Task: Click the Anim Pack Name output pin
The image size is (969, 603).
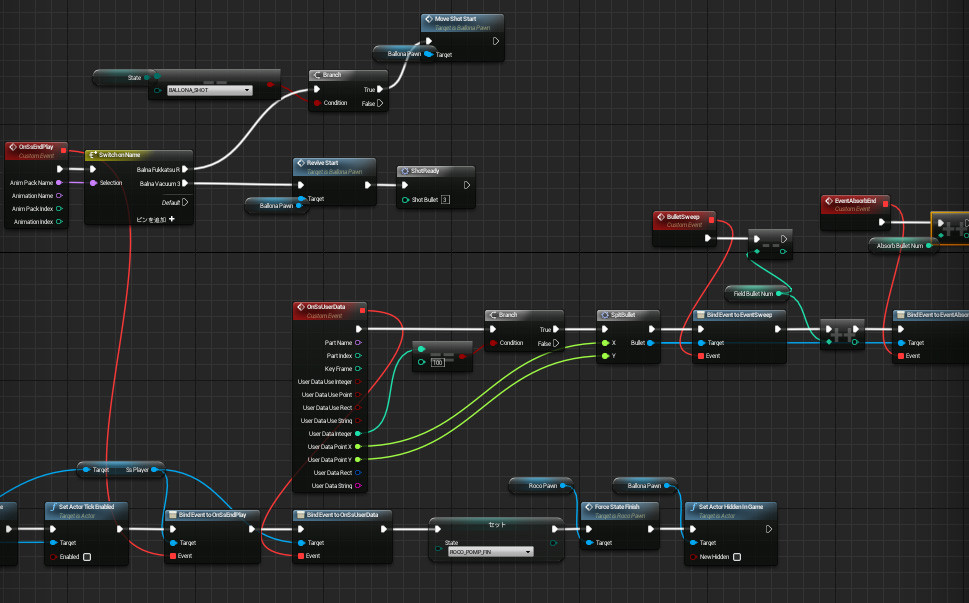Action: click(59, 183)
